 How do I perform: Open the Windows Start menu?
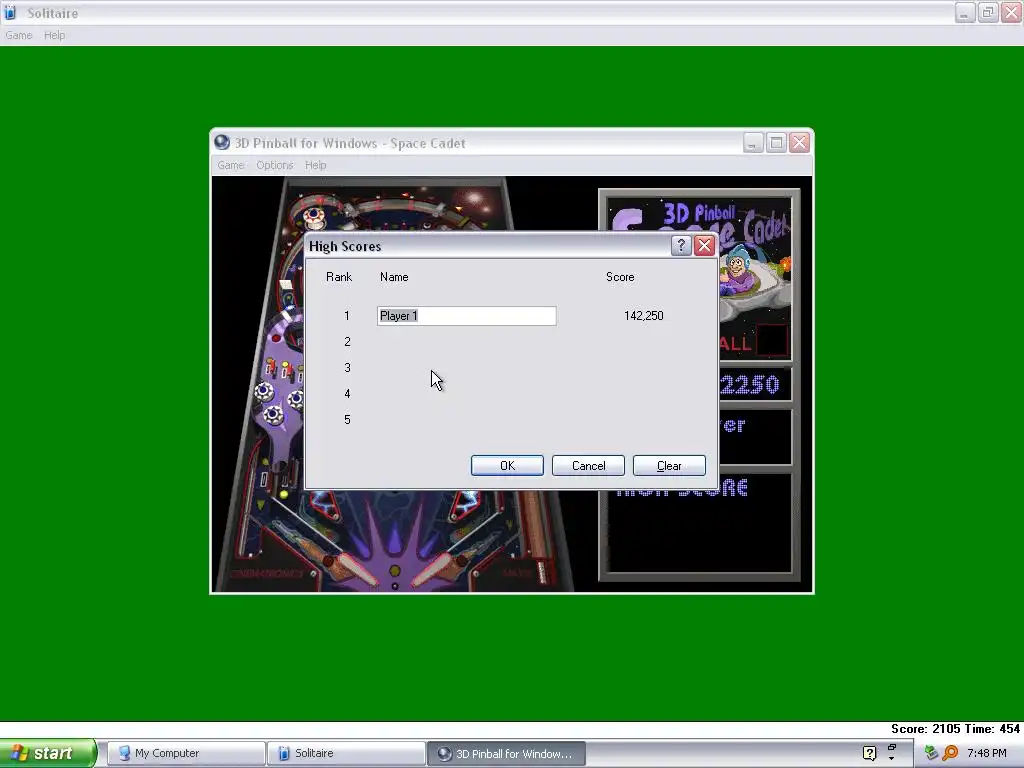(x=48, y=753)
